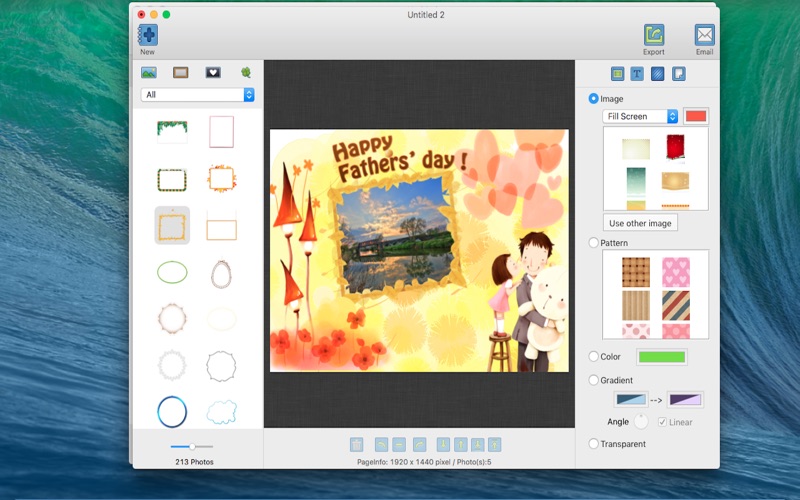Adjust the thumbnail size slider
This screenshot has width=800, height=500.
tap(192, 446)
